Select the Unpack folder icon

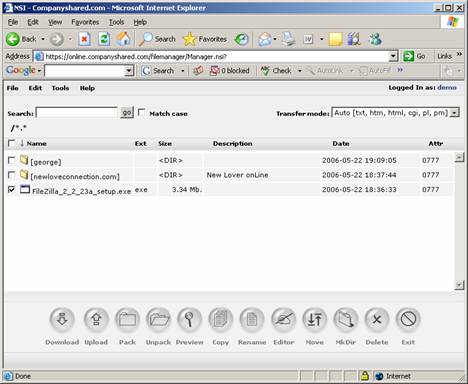point(158,319)
